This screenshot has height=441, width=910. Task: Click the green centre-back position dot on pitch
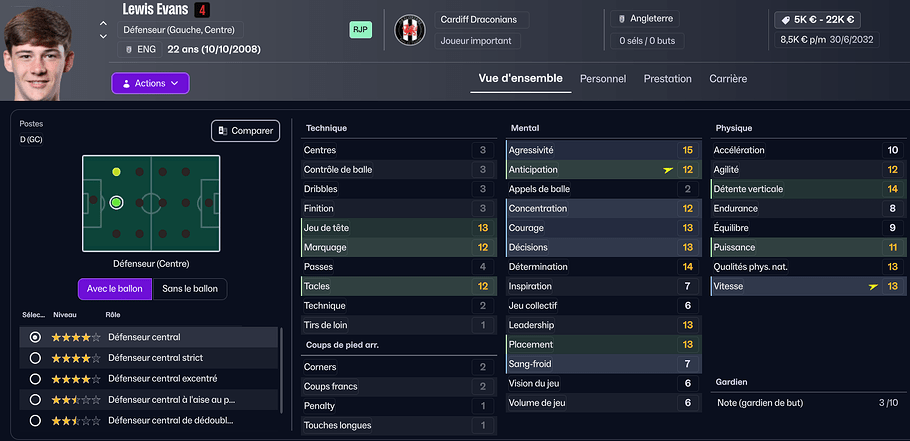point(117,203)
